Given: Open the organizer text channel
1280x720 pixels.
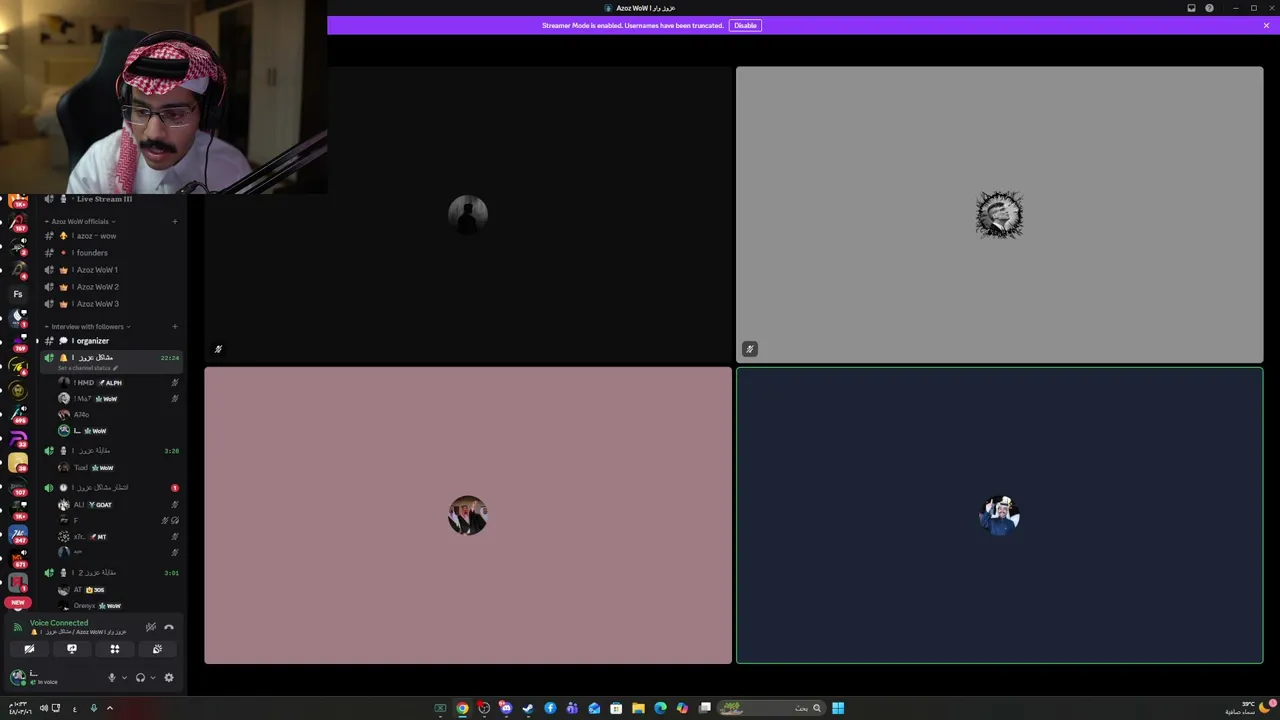Looking at the screenshot, I should (x=110, y=341).
